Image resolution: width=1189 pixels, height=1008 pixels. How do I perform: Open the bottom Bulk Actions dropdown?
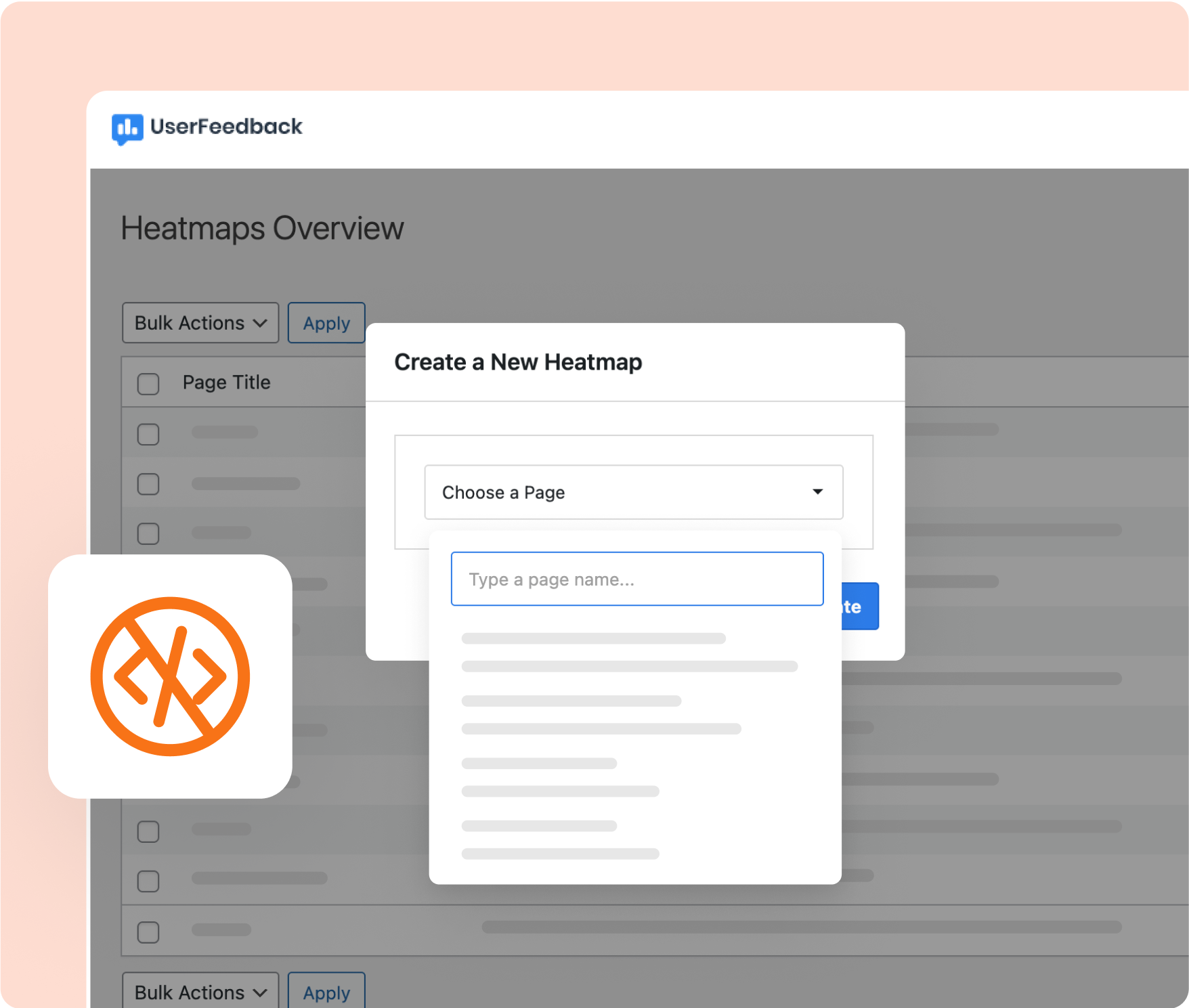click(200, 992)
